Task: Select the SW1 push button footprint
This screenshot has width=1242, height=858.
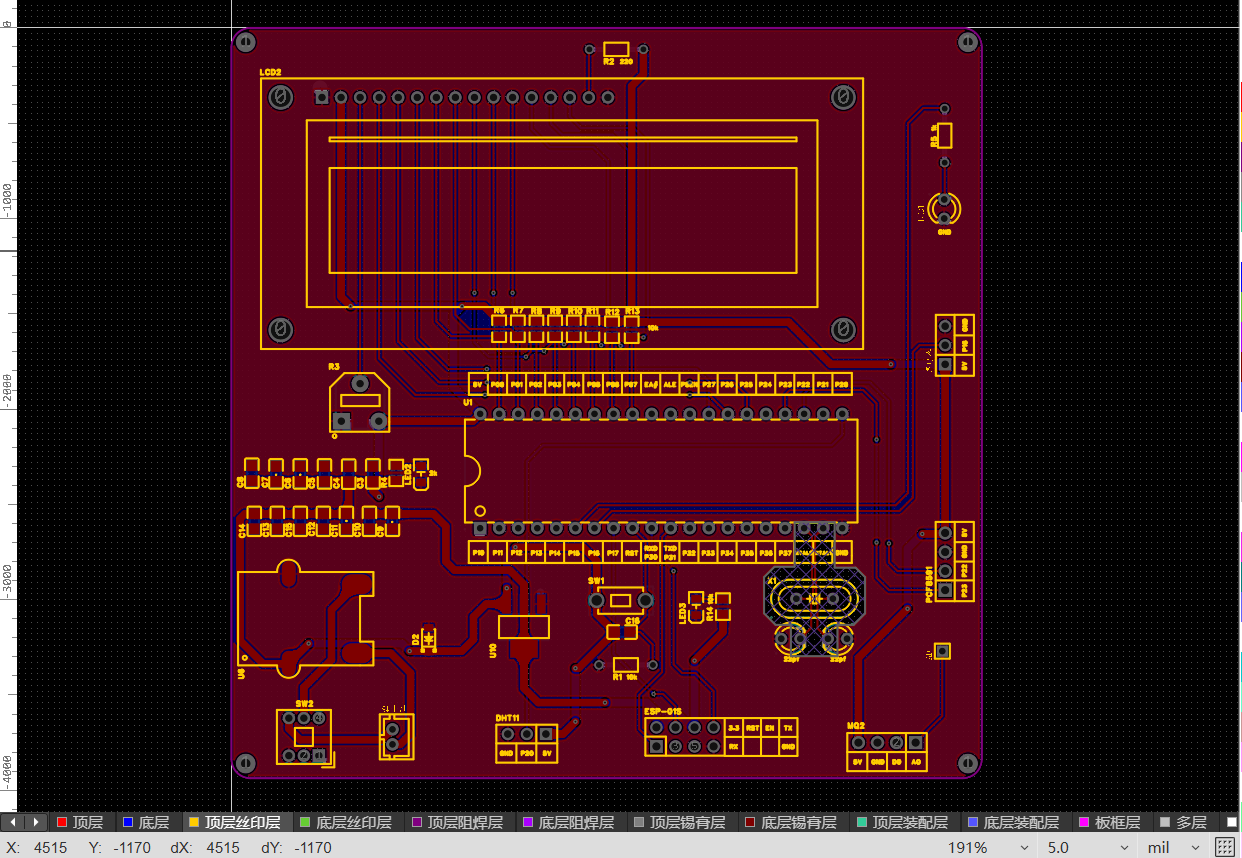Action: tap(621, 600)
